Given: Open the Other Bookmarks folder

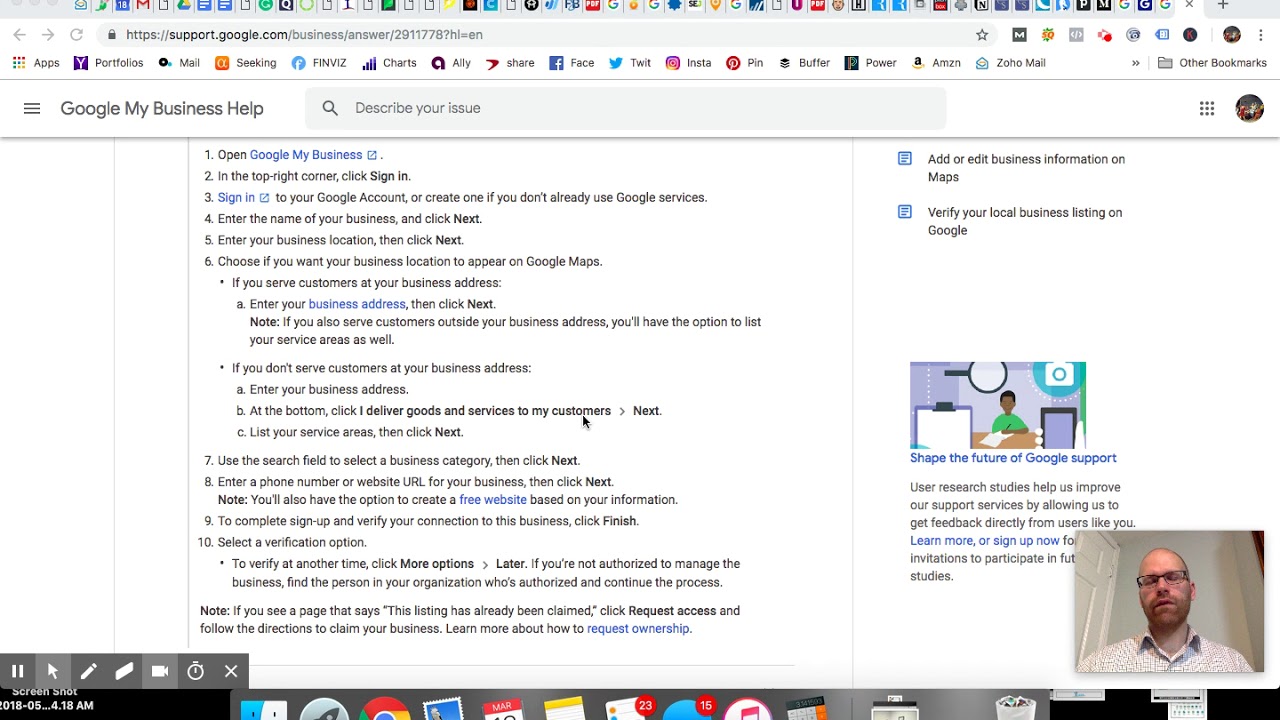Looking at the screenshot, I should point(1212,63).
